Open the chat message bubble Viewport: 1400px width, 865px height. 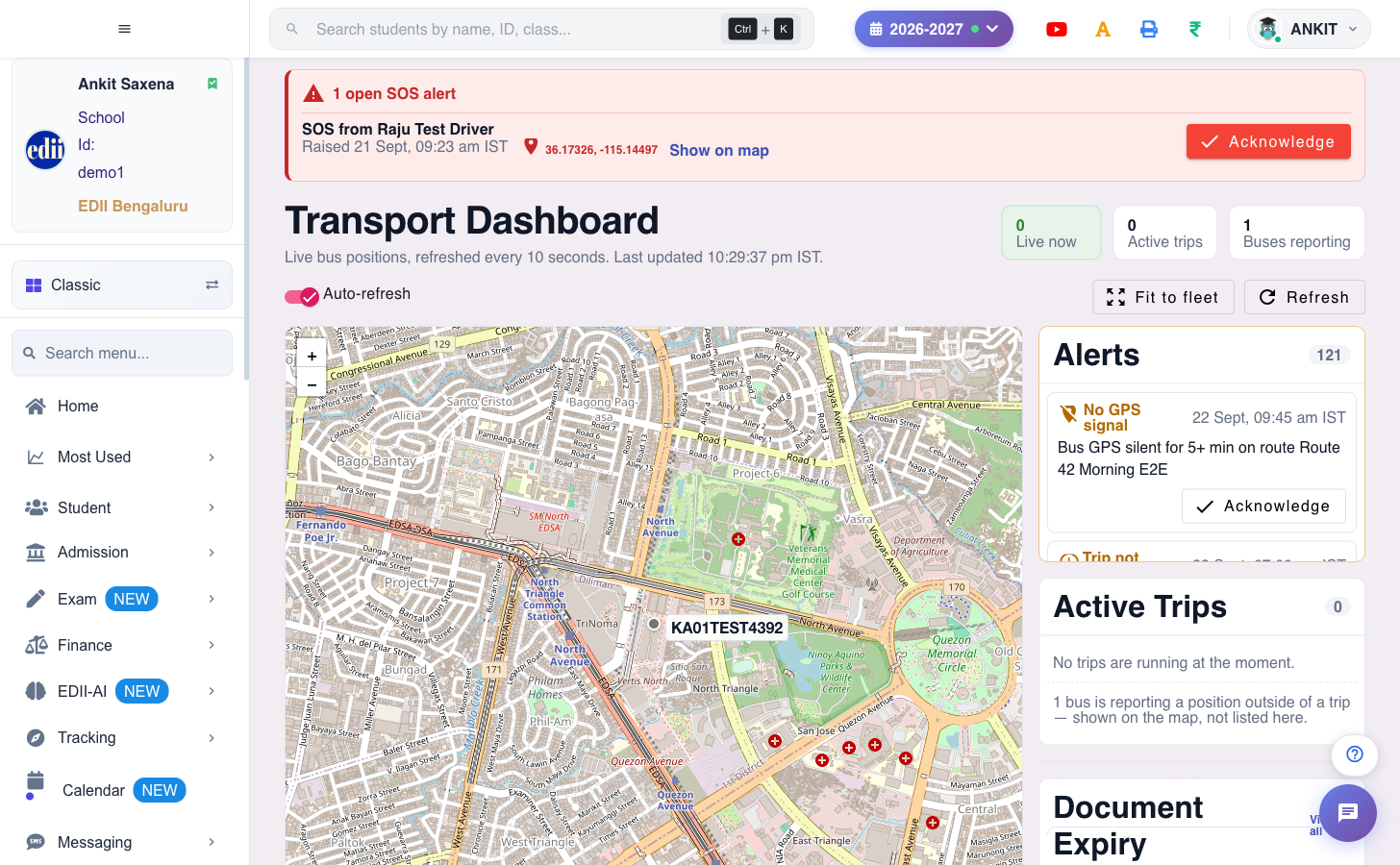(1348, 813)
